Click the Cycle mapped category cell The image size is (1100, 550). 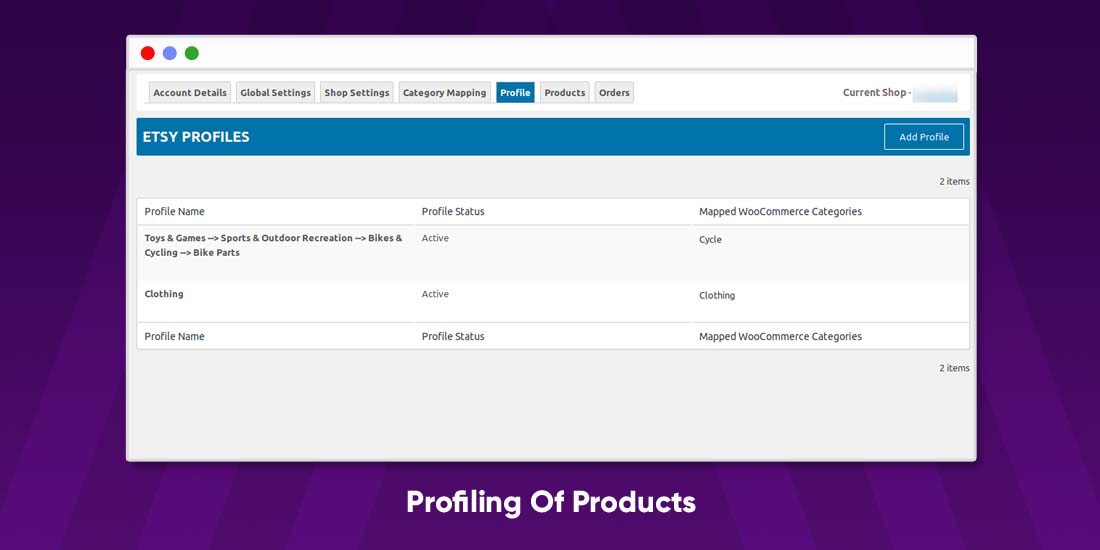710,239
